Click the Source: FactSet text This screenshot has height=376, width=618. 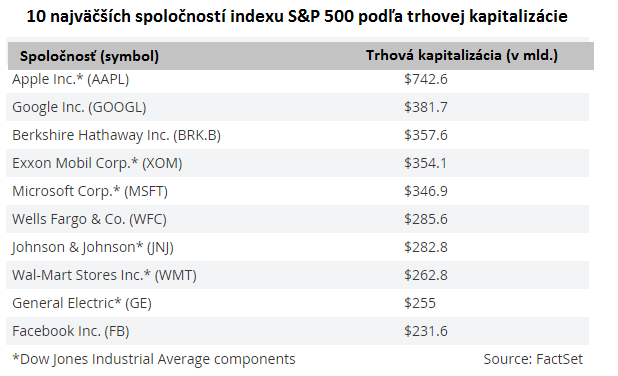click(x=533, y=359)
